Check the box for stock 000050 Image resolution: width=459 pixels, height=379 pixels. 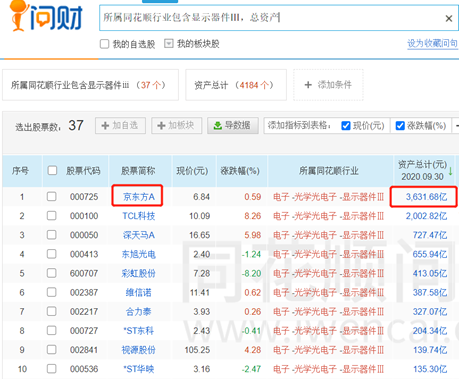[x=51, y=235]
